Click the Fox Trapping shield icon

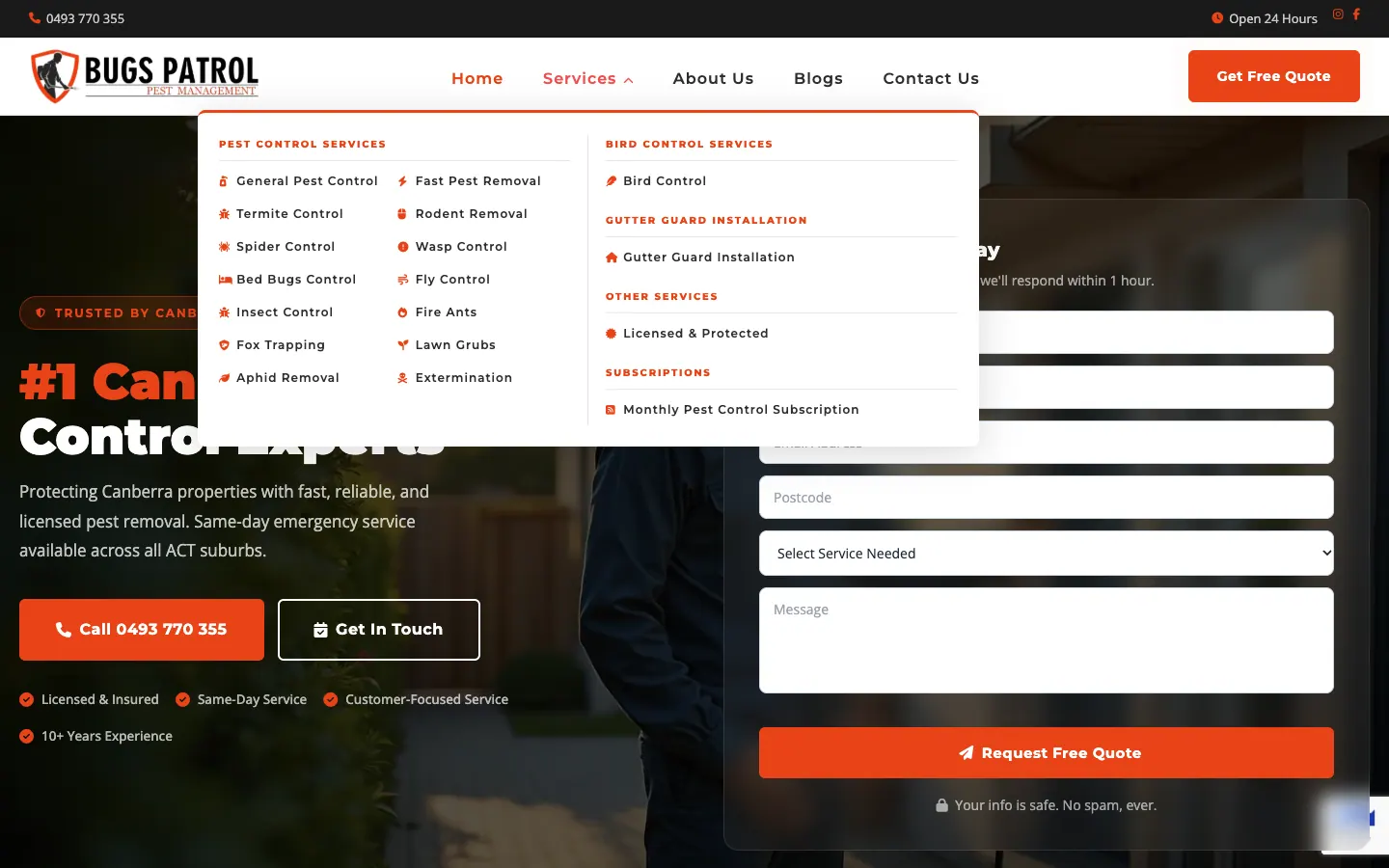[224, 345]
